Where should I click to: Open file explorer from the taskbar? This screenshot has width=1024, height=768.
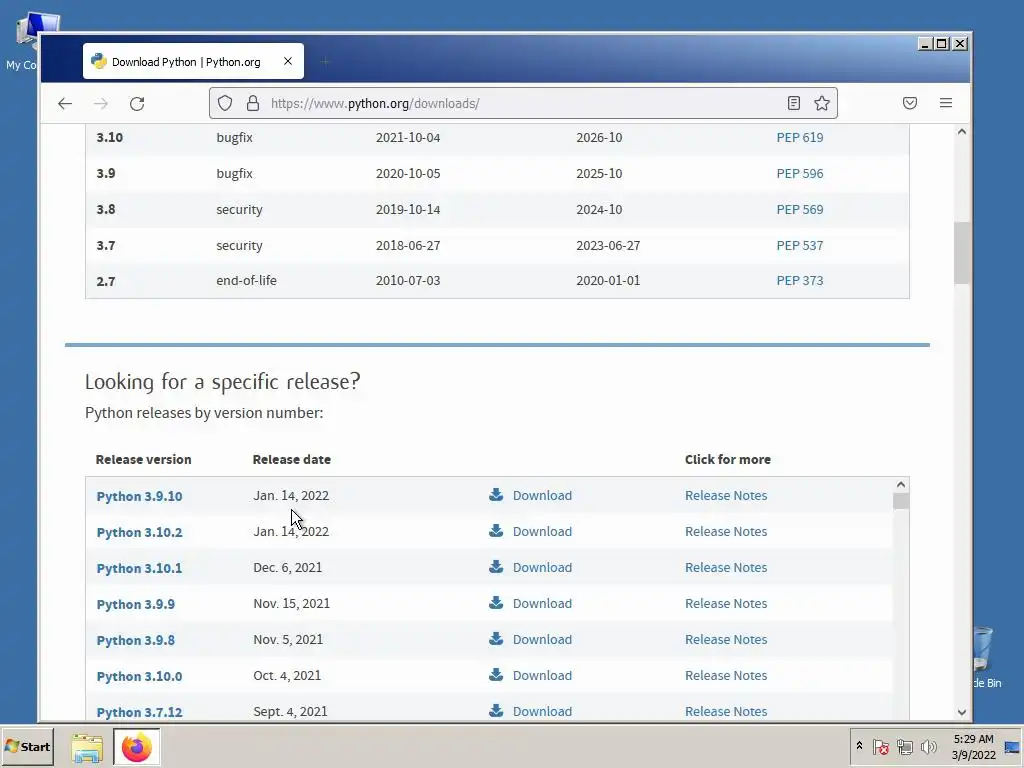point(87,748)
